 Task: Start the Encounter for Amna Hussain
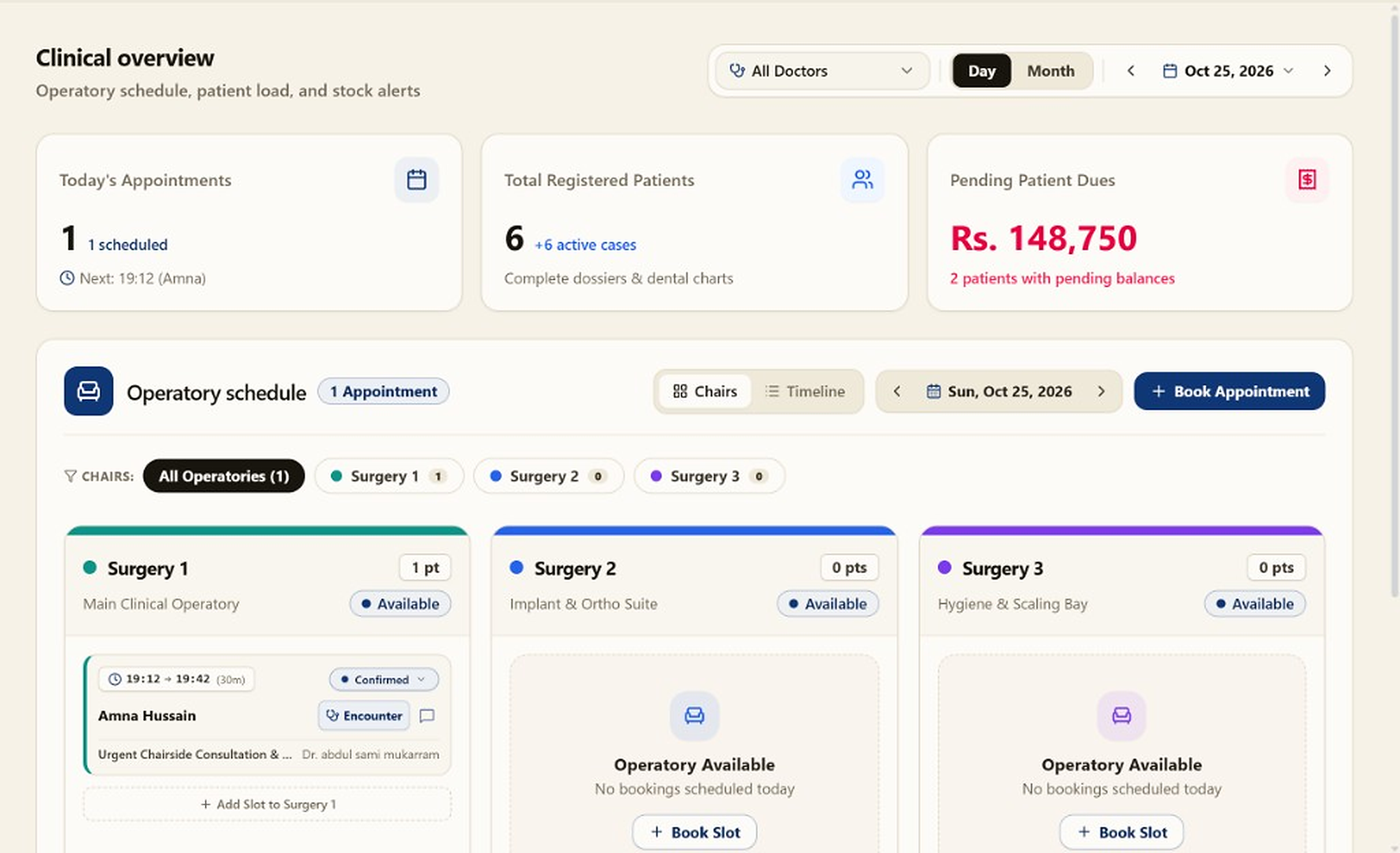(x=364, y=716)
